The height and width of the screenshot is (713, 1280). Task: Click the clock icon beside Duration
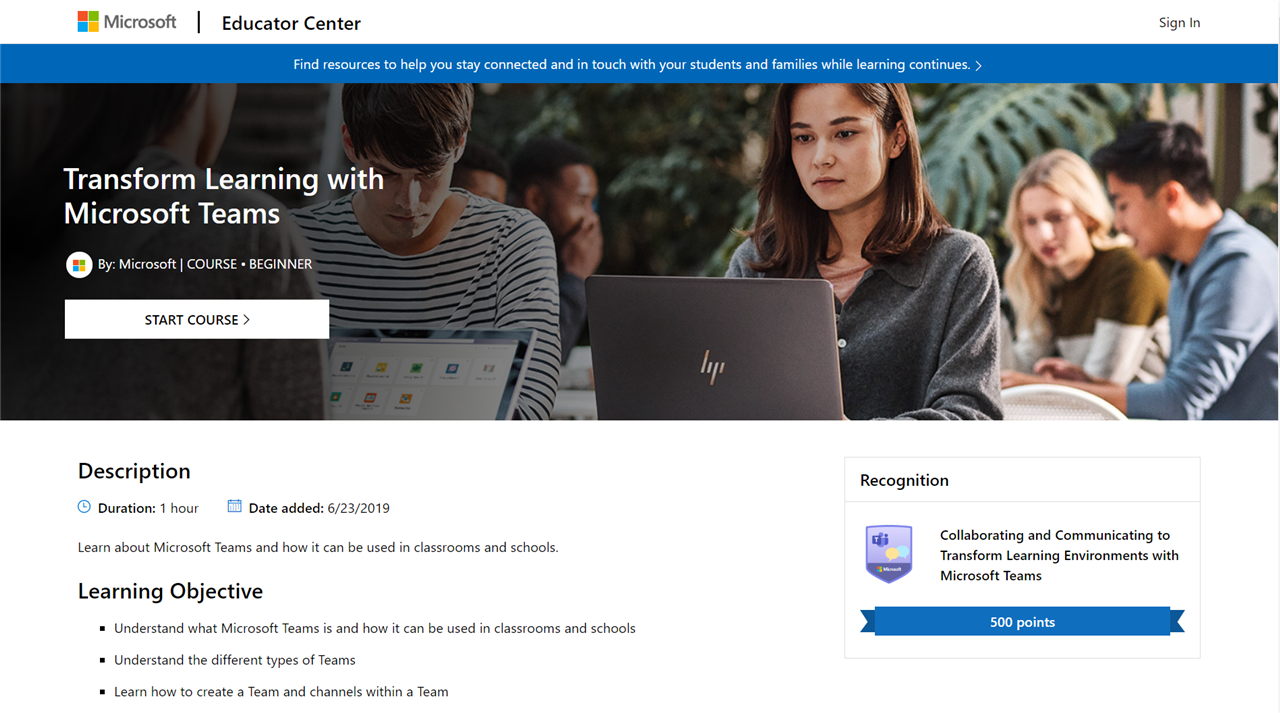pos(84,507)
